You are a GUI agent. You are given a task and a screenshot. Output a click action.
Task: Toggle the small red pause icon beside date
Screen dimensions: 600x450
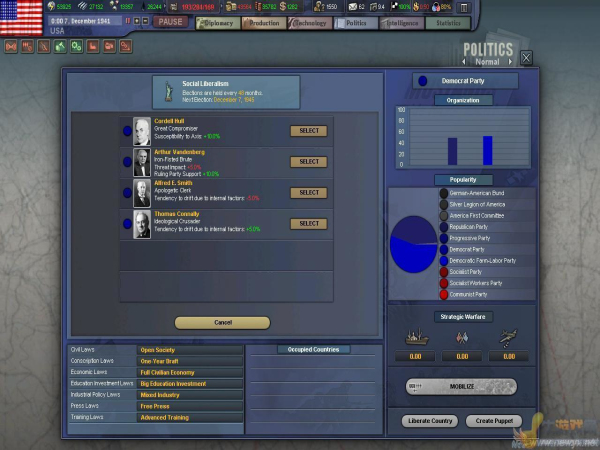pyautogui.click(x=128, y=21)
